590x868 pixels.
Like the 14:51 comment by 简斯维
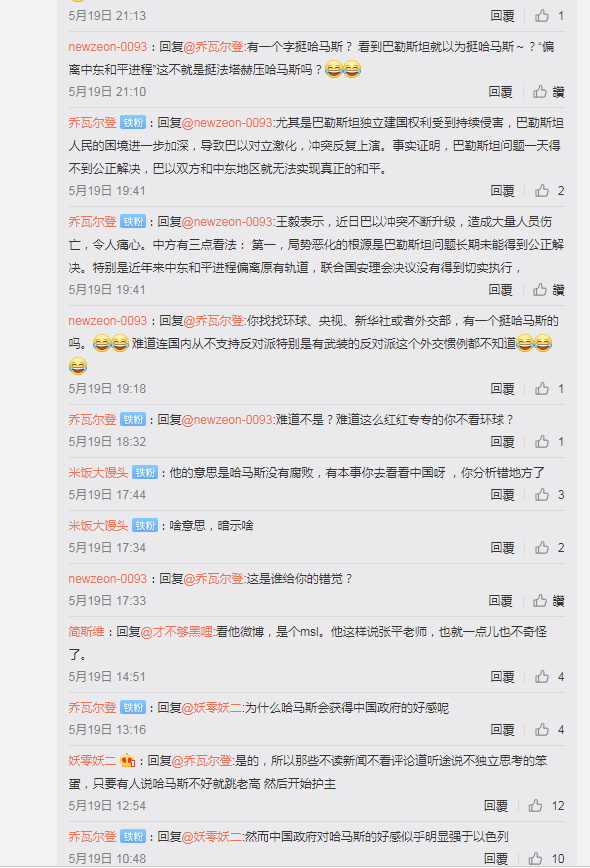click(x=542, y=677)
